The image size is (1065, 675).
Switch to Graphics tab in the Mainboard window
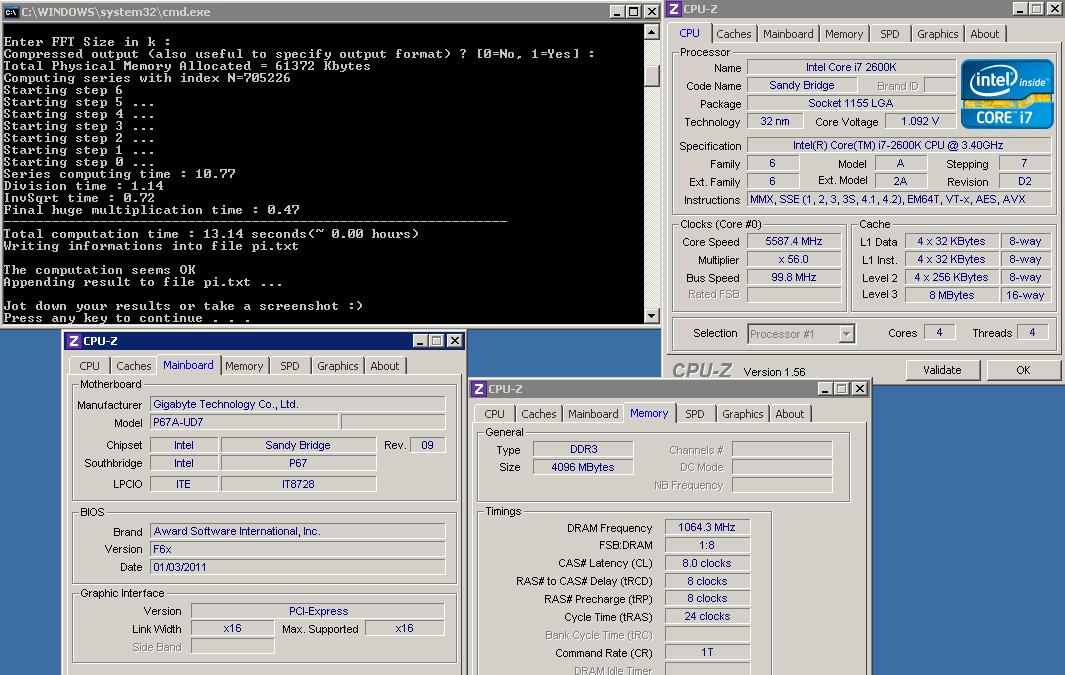point(338,366)
